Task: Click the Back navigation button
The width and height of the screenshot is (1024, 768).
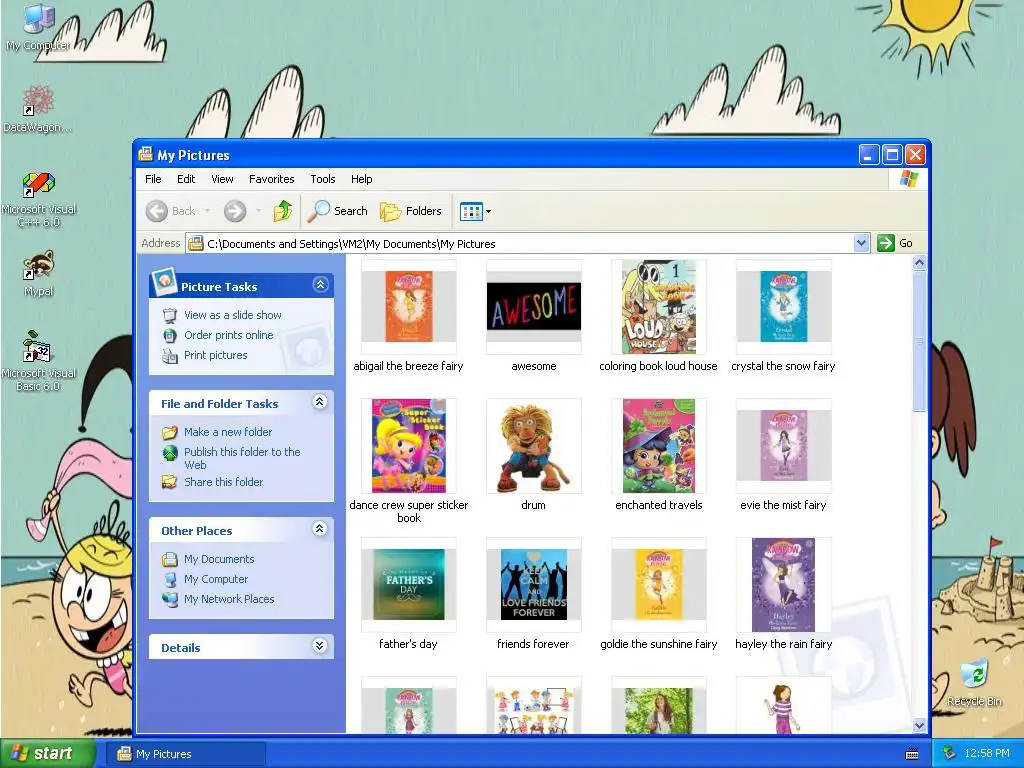Action: click(x=170, y=211)
